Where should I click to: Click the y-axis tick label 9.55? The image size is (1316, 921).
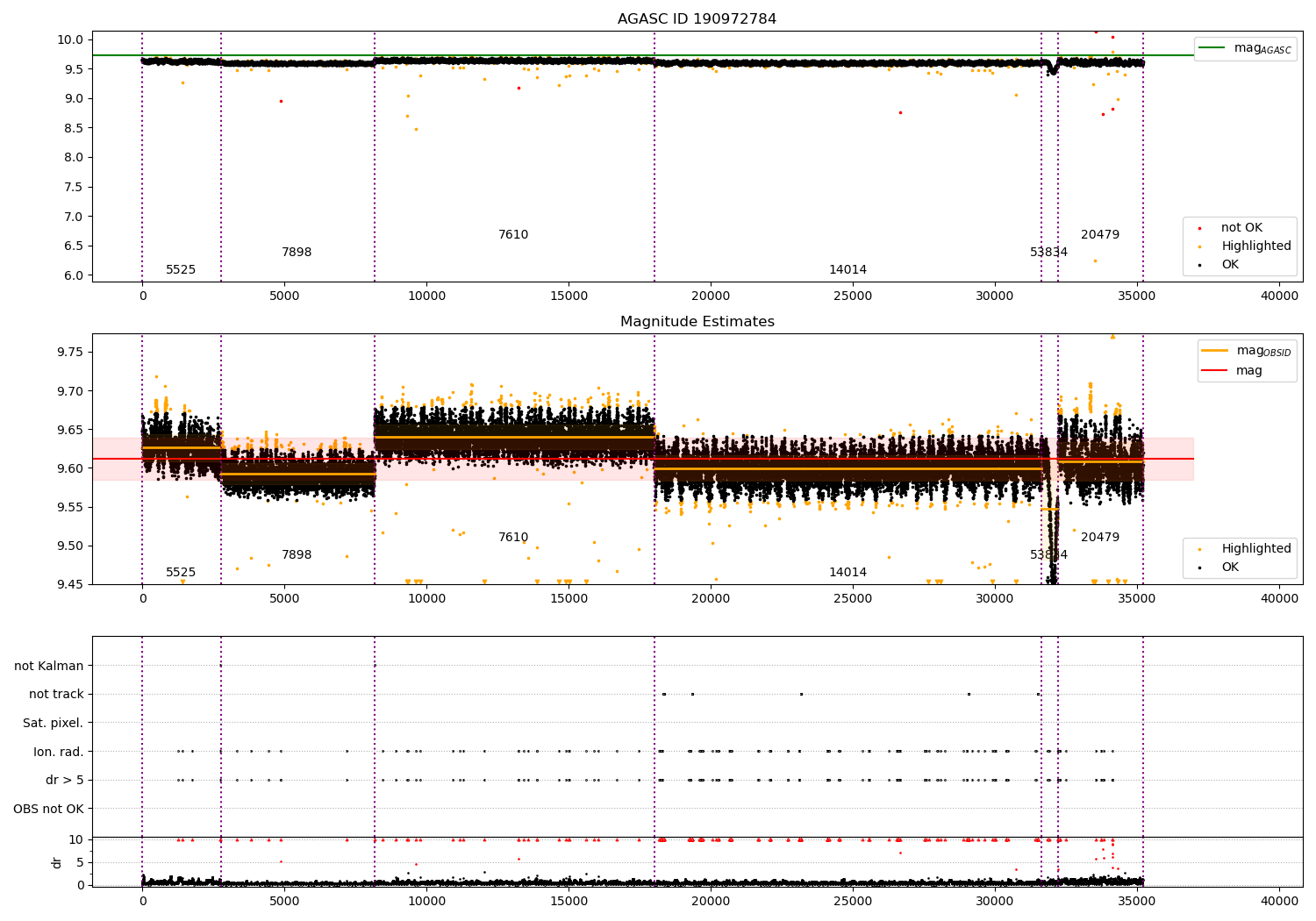pyautogui.click(x=70, y=507)
